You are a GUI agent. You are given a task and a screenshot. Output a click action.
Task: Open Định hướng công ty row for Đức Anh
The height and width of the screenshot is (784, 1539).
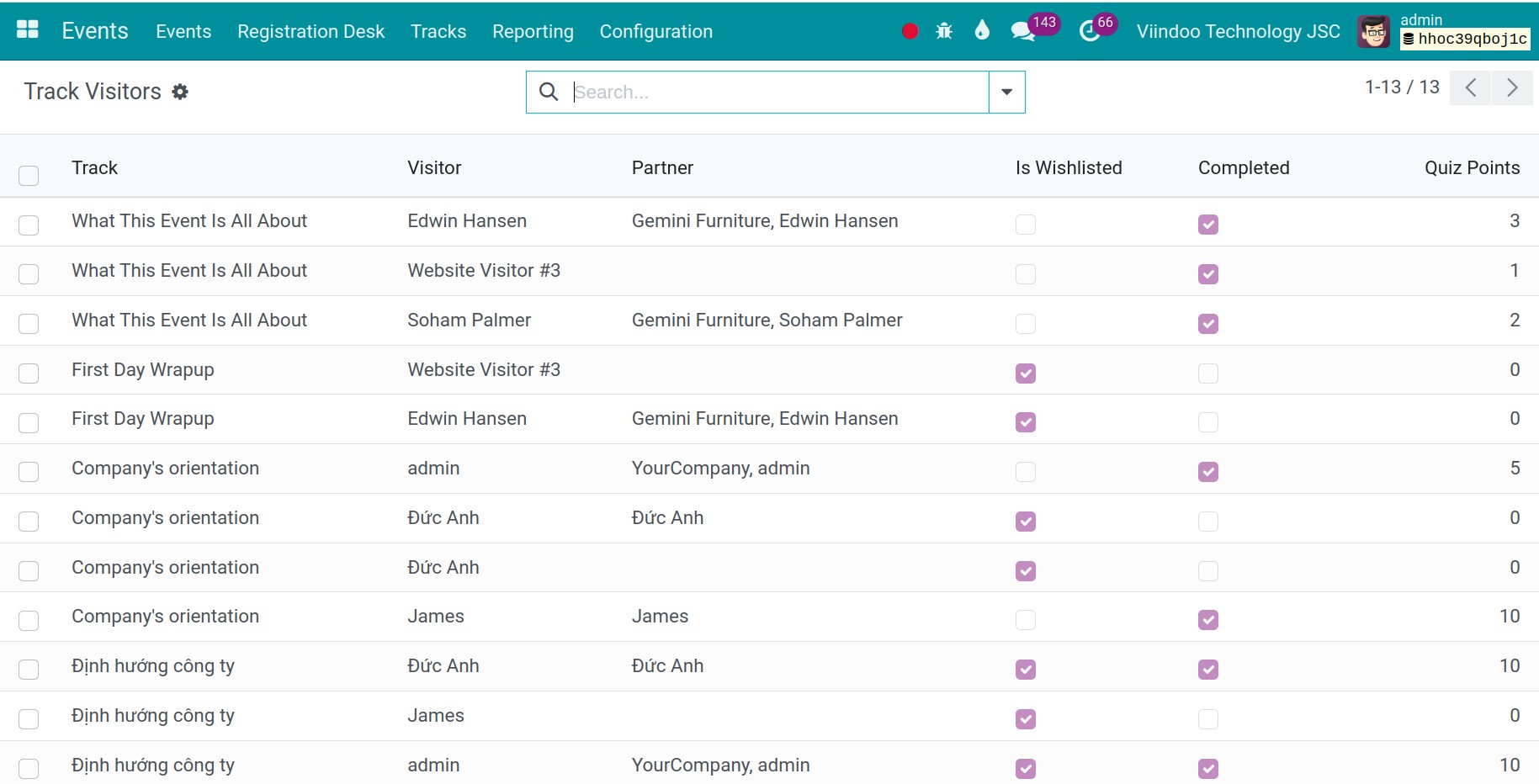(769, 666)
